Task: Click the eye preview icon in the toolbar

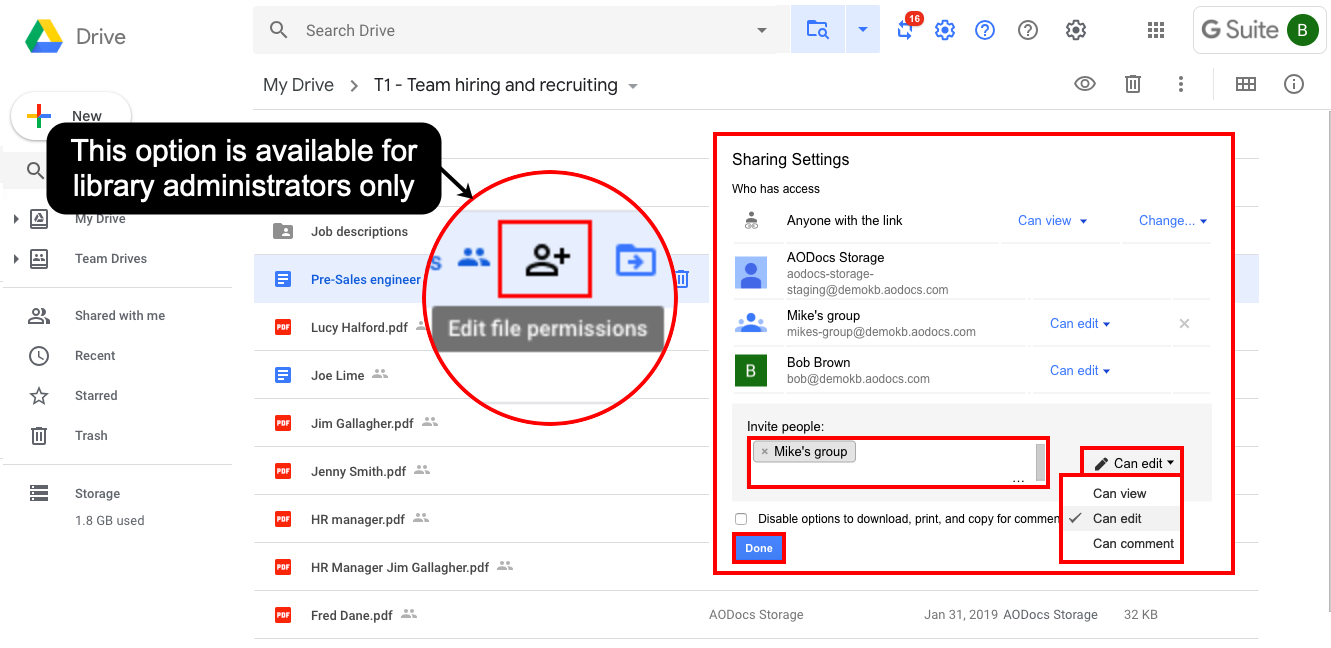Action: click(1085, 84)
